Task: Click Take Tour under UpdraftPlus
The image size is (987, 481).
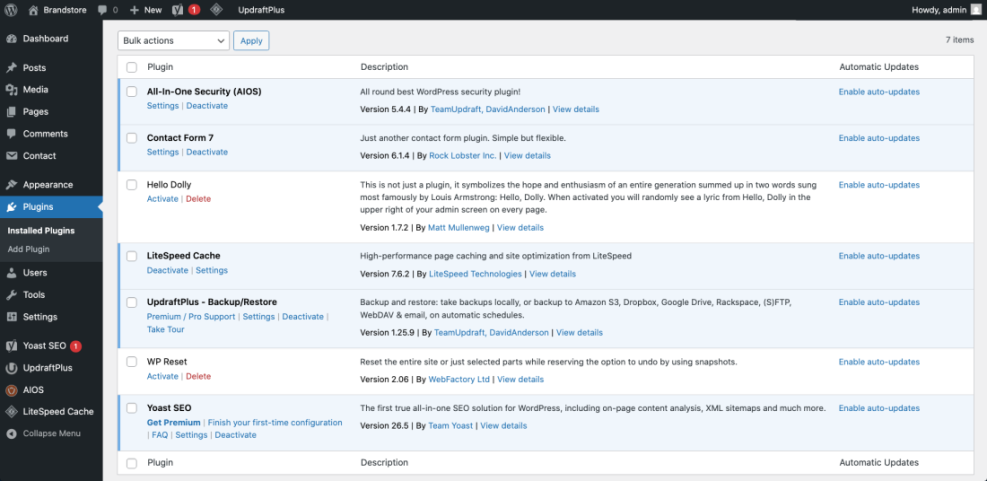Action: tap(166, 329)
